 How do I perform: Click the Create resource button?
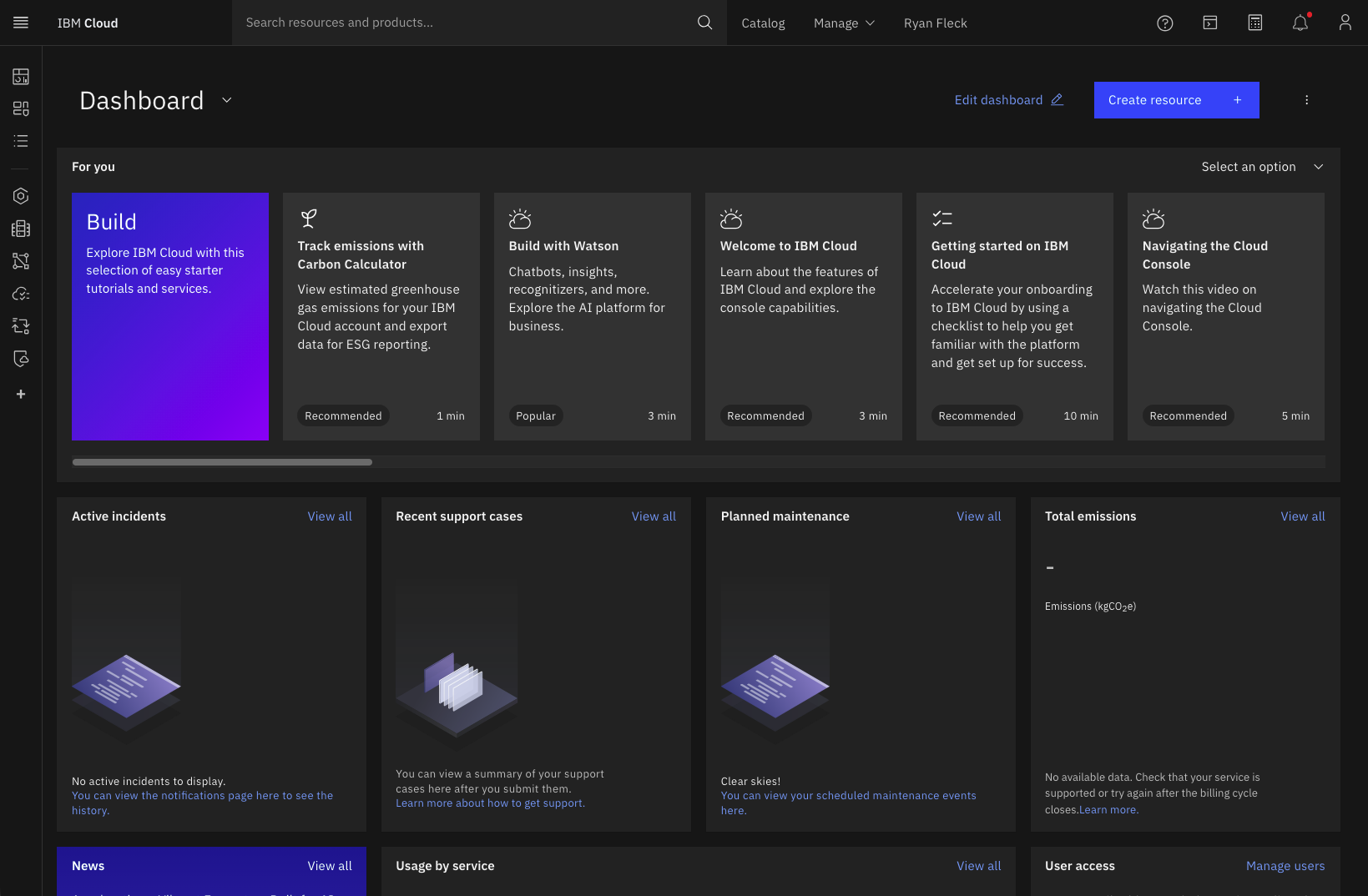coord(1176,100)
